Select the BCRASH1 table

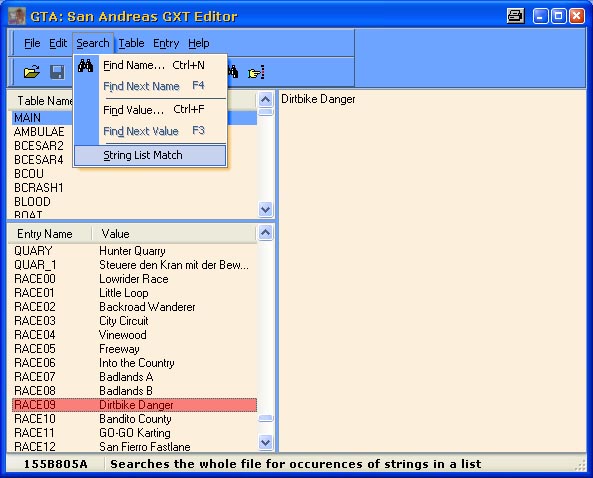tap(39, 188)
